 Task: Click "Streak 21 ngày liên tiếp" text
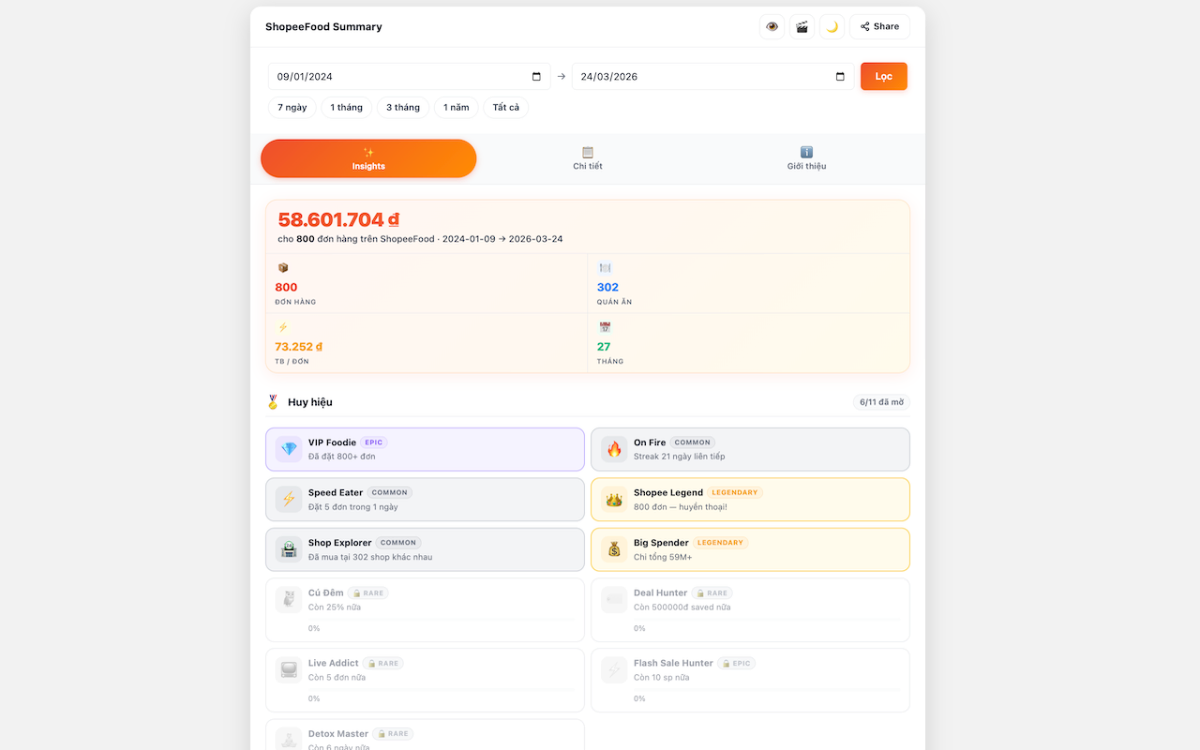tap(679, 457)
